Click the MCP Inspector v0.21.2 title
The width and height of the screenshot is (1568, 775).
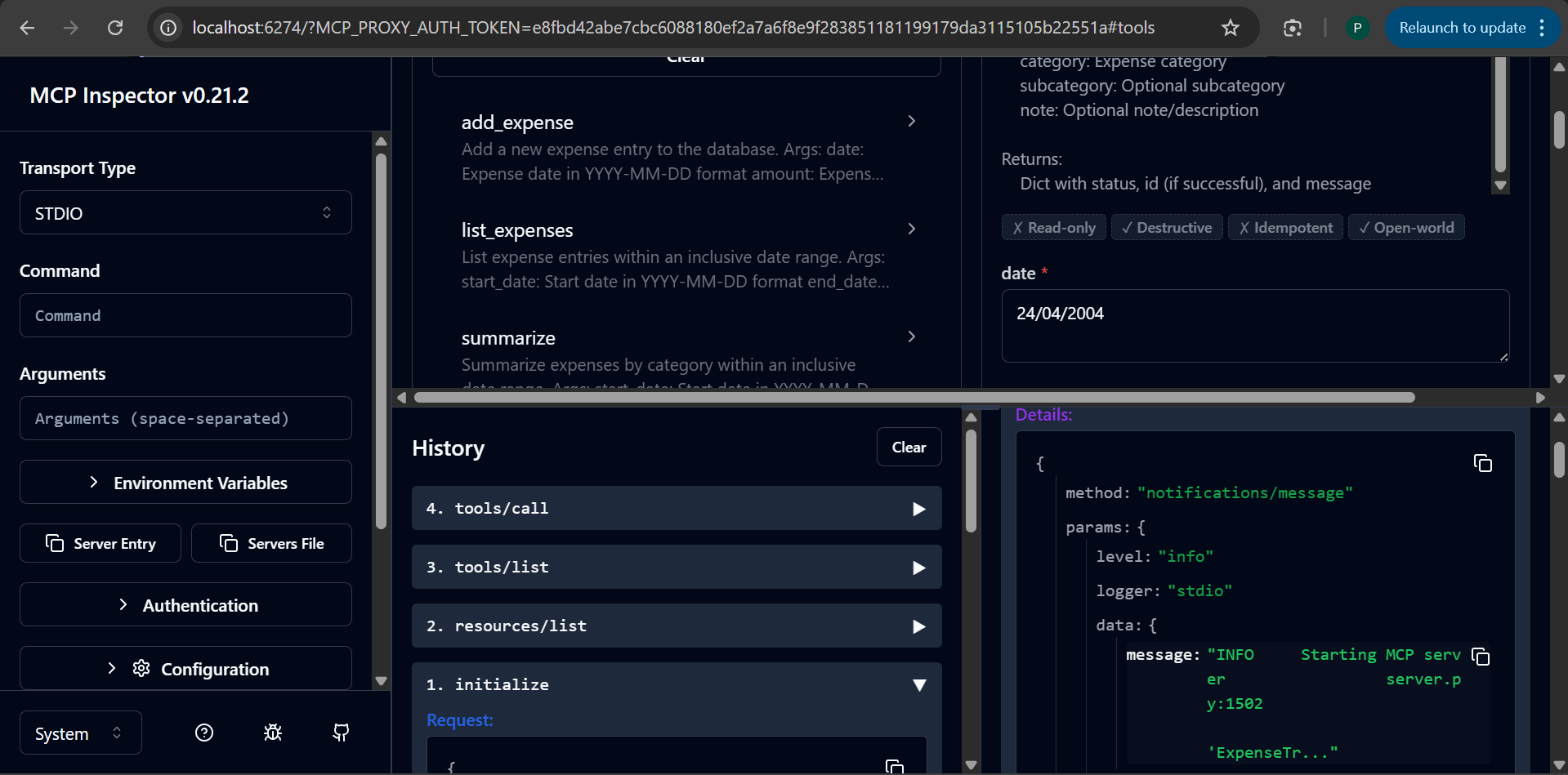[x=139, y=96]
